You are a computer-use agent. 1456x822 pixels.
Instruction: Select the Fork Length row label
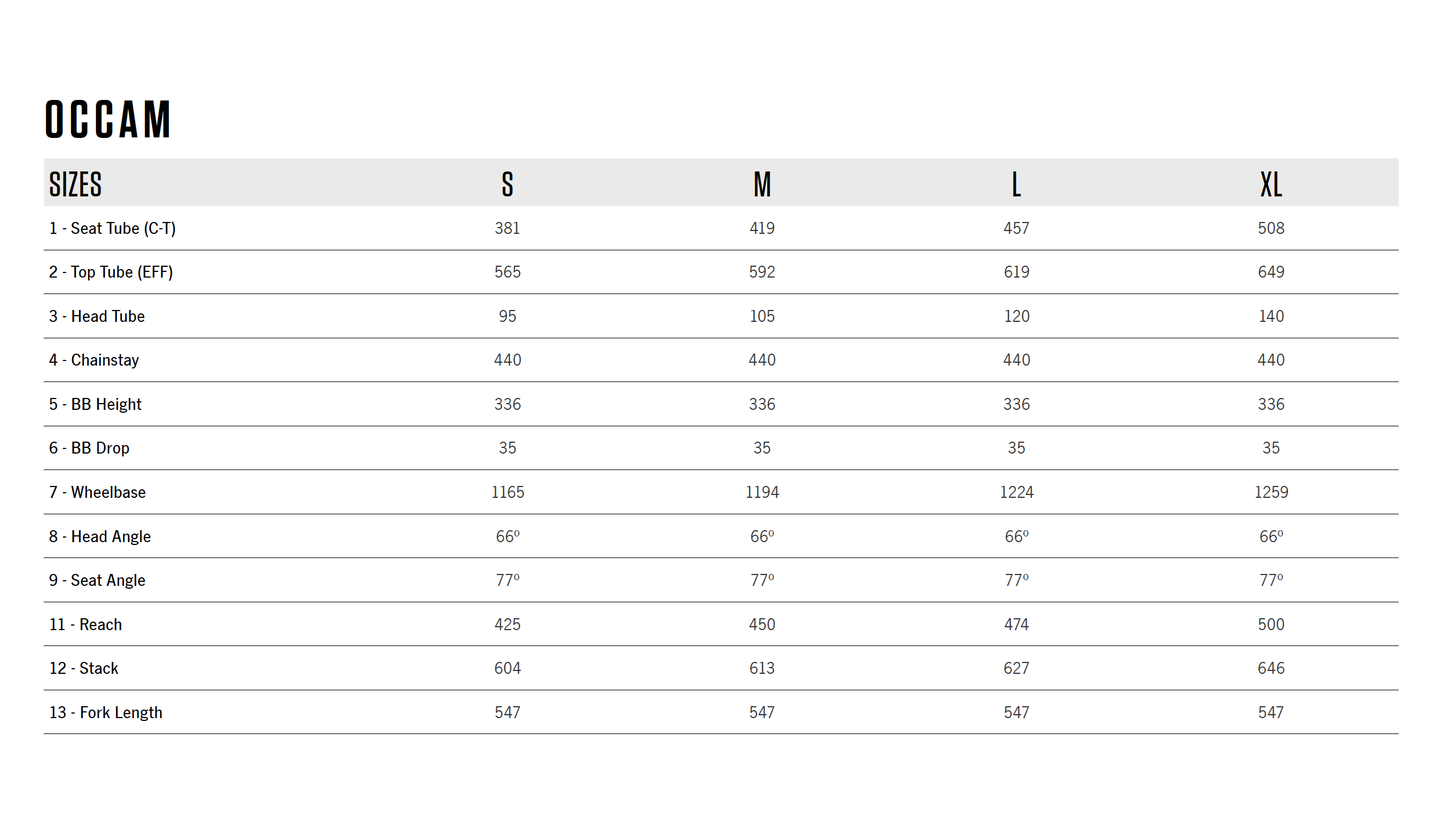click(x=106, y=712)
